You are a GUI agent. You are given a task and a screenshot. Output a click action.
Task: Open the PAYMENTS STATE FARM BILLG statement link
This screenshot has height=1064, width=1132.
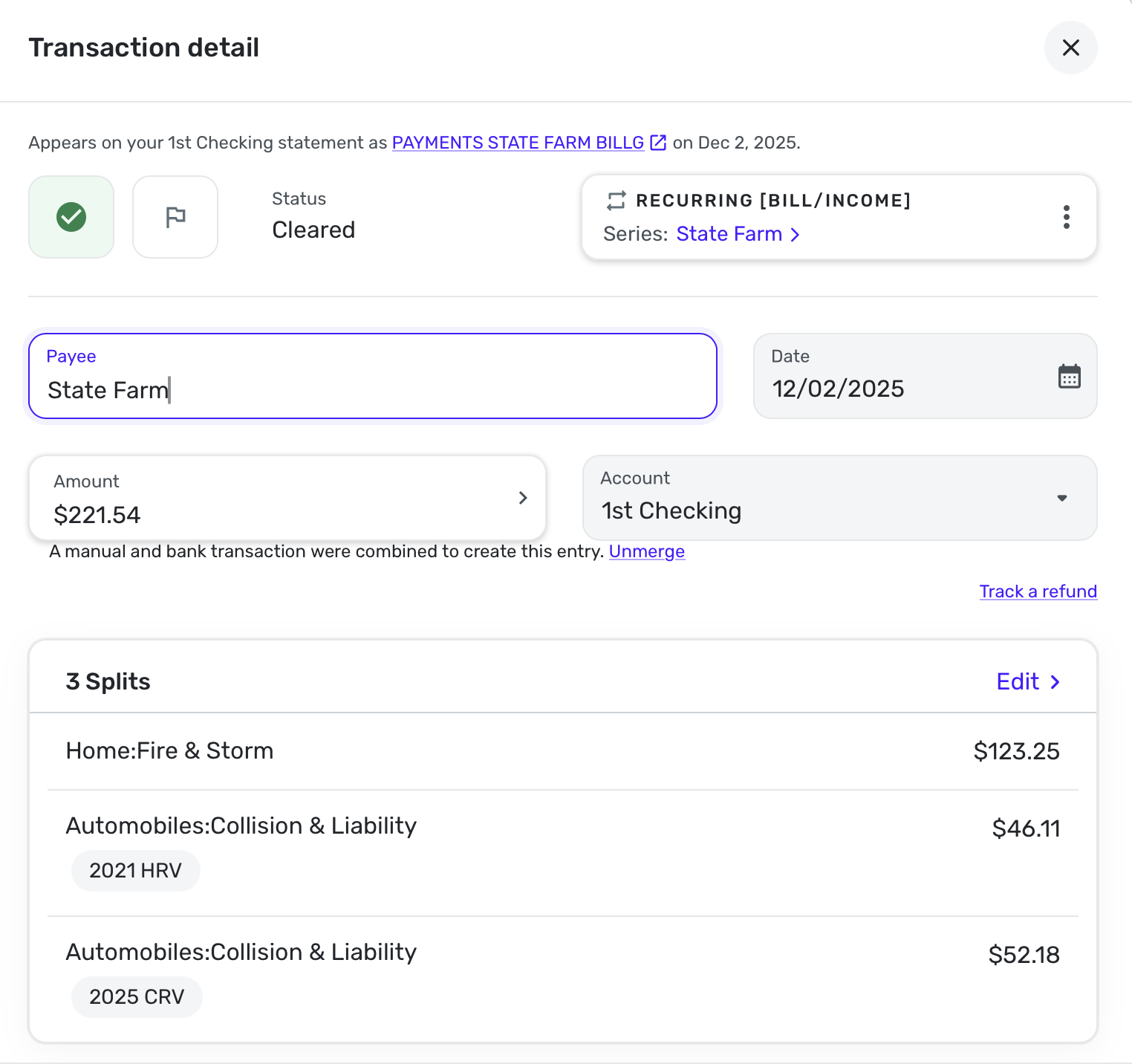(518, 143)
